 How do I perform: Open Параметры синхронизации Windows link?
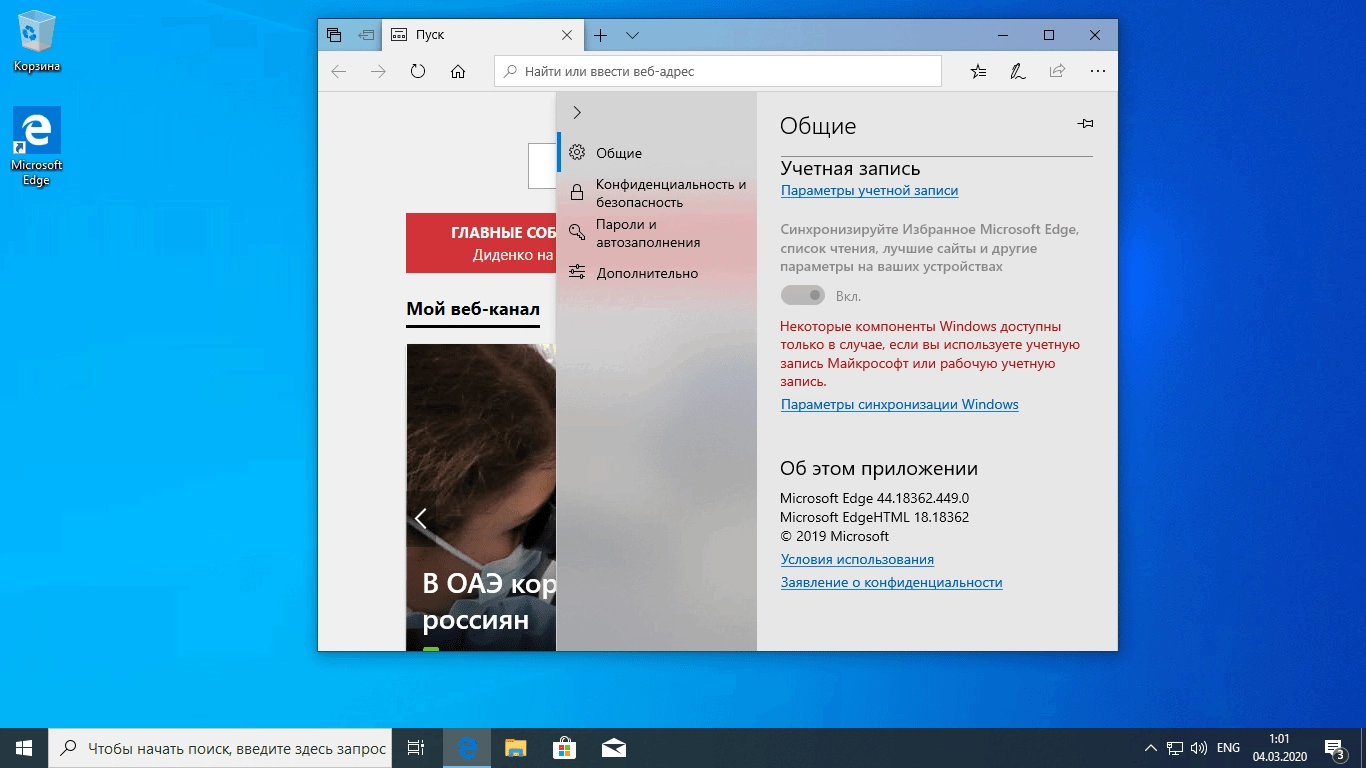(x=899, y=404)
